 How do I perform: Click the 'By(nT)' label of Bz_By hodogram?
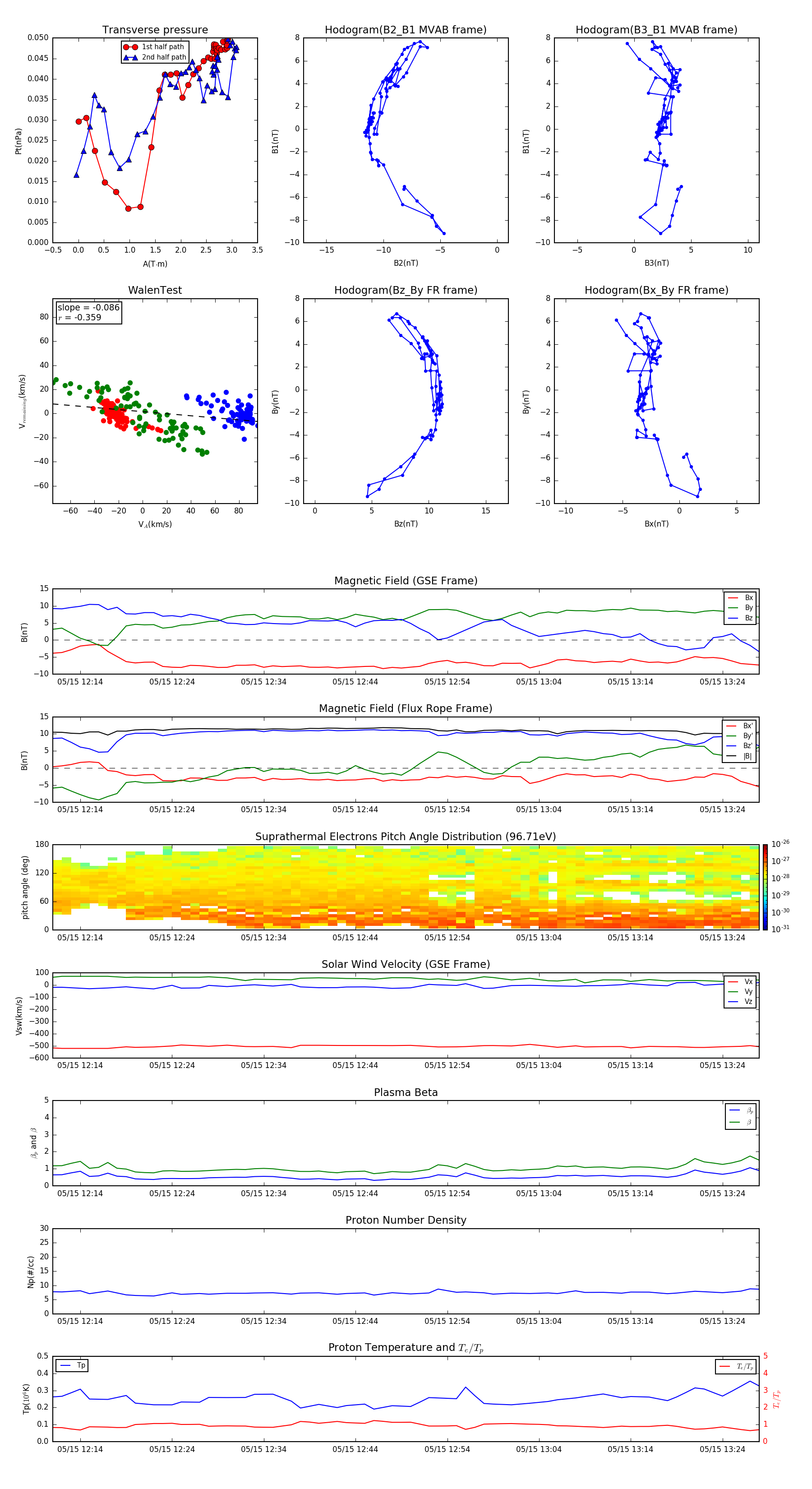275,401
